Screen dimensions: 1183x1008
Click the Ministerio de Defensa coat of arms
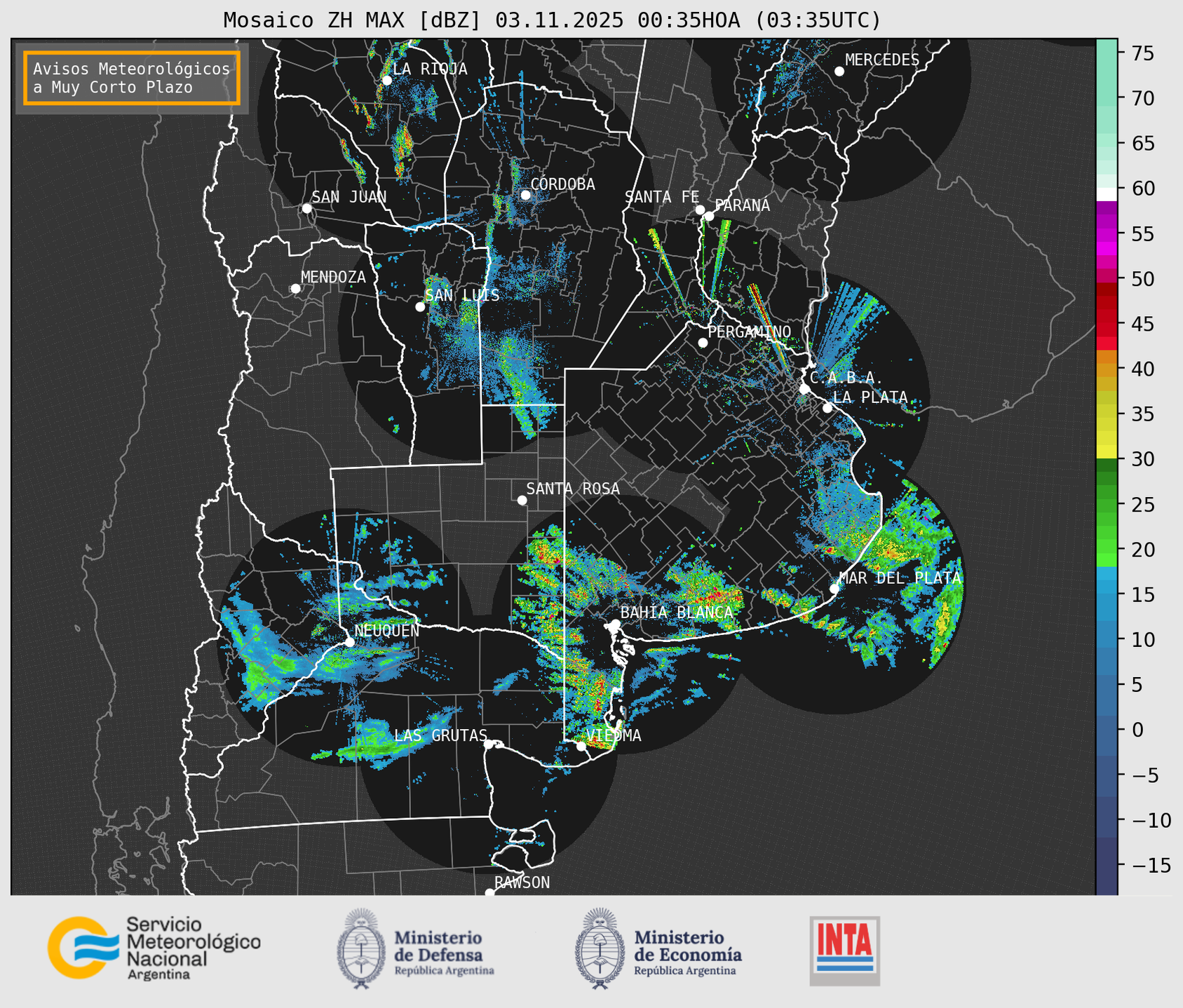[x=361, y=948]
